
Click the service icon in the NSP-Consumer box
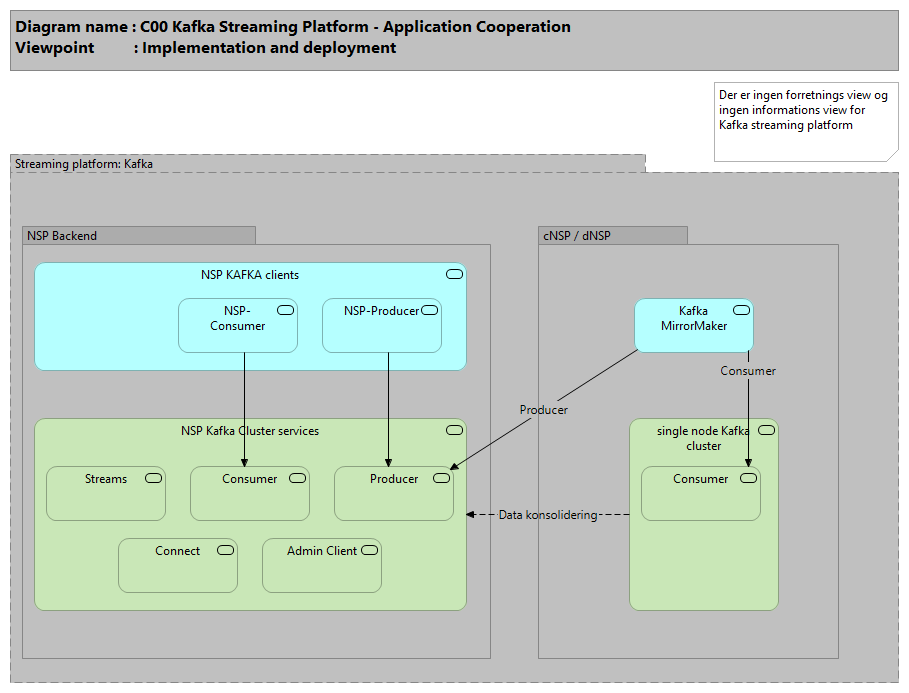click(x=285, y=311)
